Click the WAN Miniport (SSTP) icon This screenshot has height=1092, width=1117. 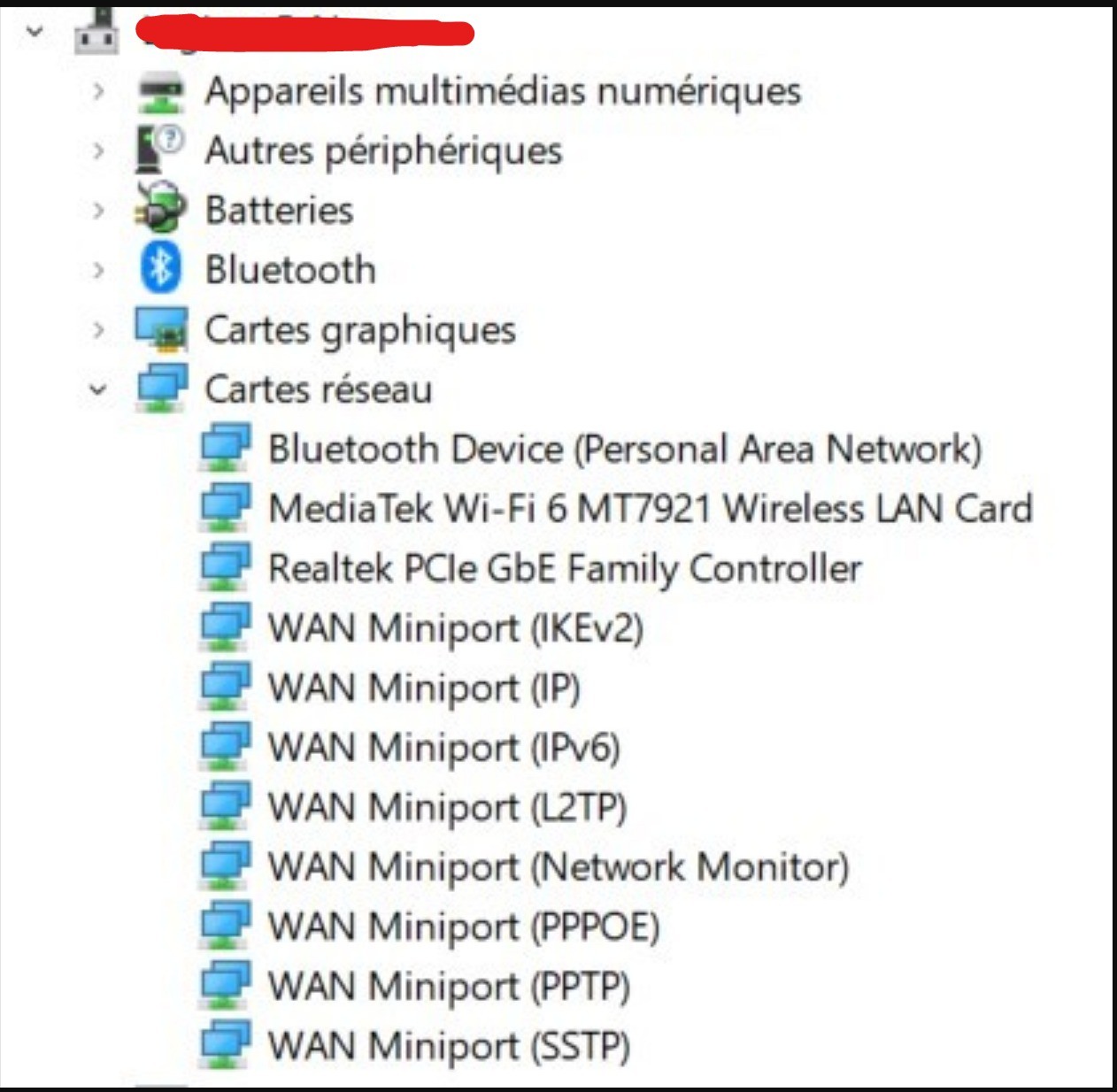pos(225,1045)
